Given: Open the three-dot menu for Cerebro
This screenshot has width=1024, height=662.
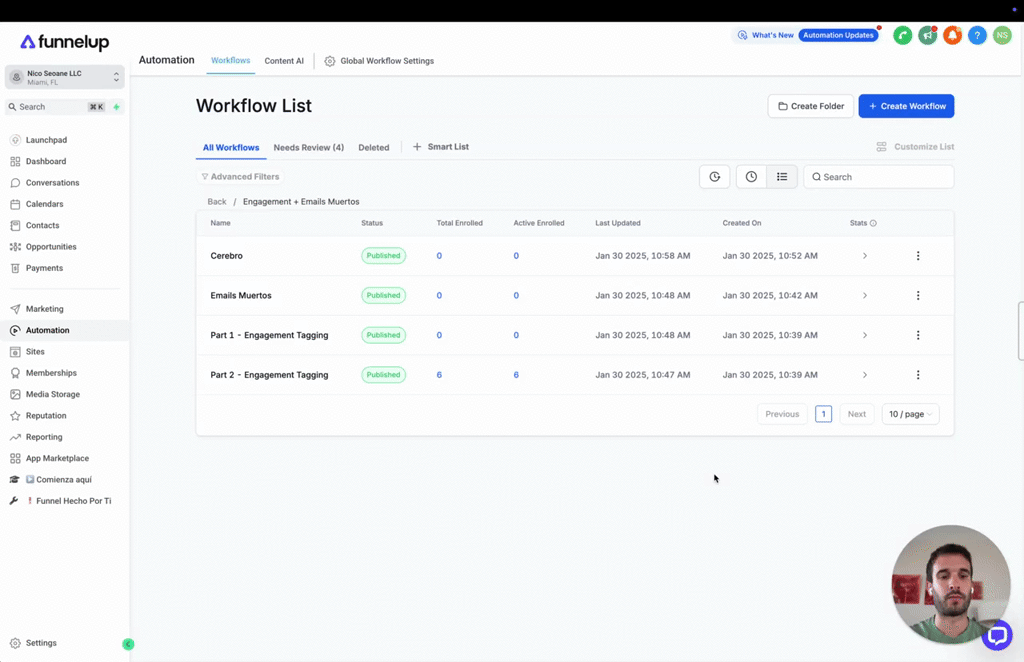Looking at the screenshot, I should tap(918, 256).
